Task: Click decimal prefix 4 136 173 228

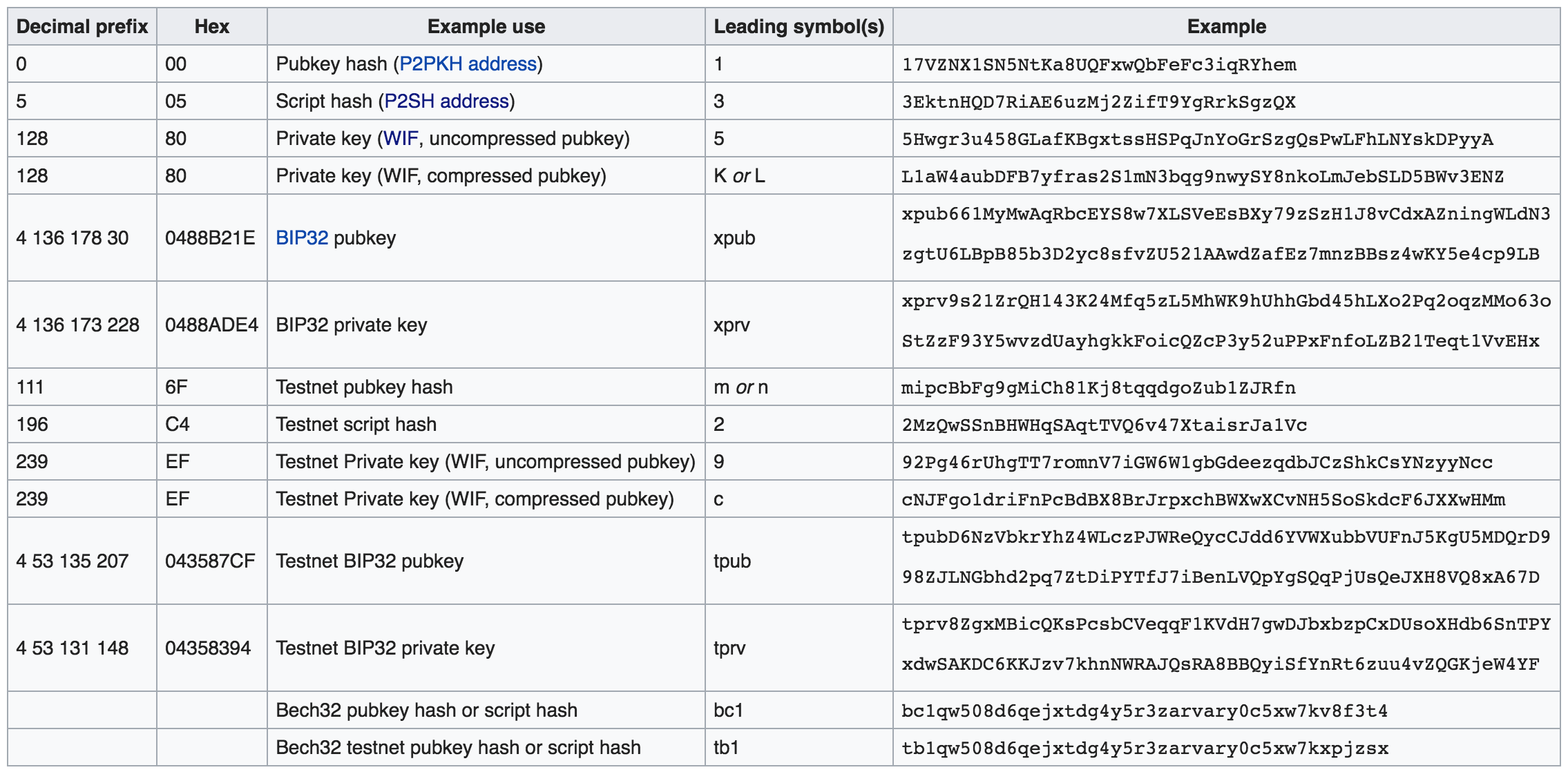Action: [x=77, y=325]
